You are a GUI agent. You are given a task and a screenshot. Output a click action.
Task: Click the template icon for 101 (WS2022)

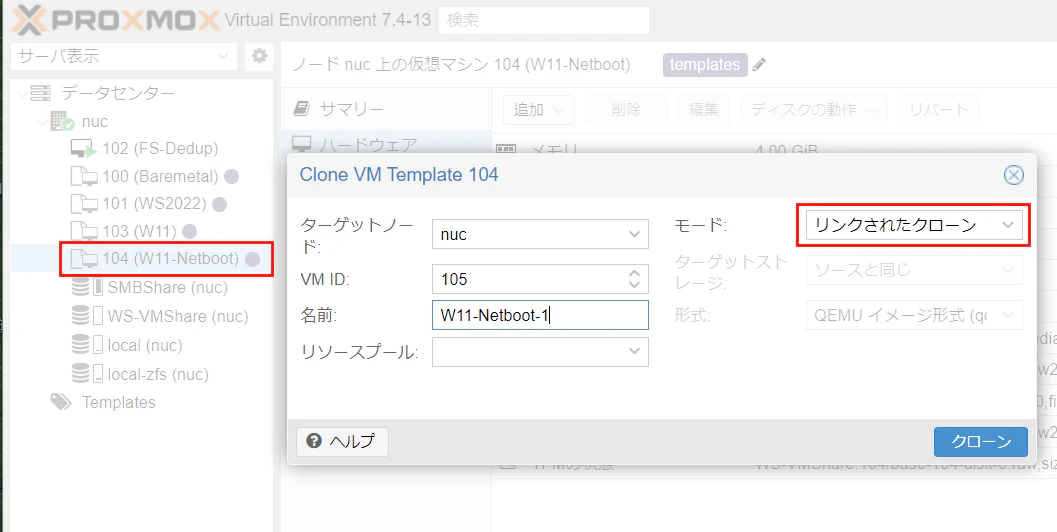tap(84, 204)
